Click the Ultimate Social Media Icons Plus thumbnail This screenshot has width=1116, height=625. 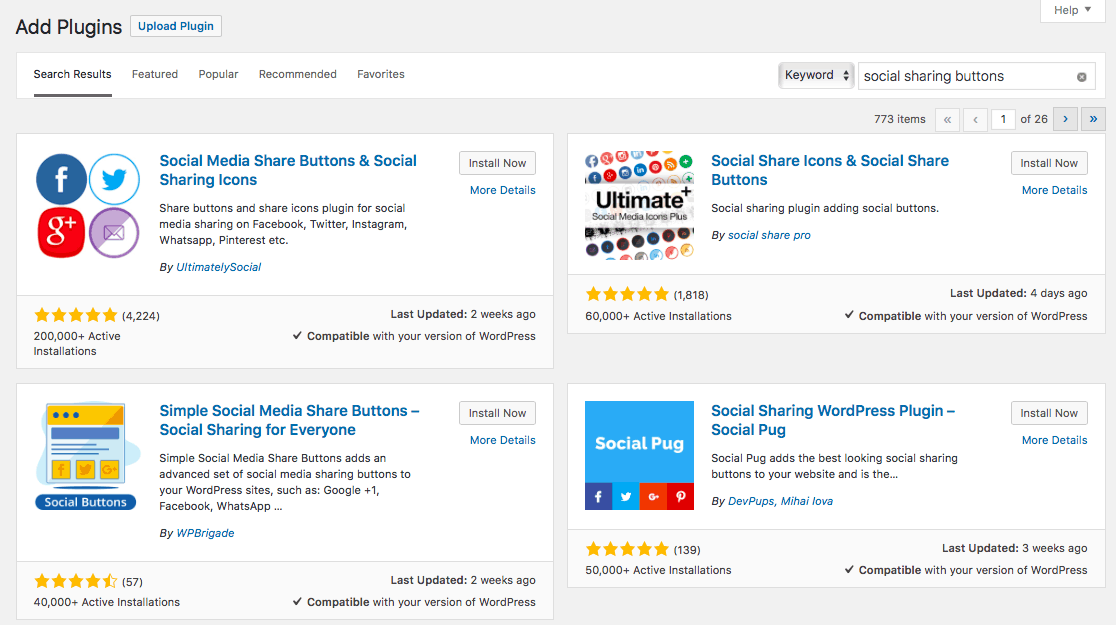tap(639, 206)
